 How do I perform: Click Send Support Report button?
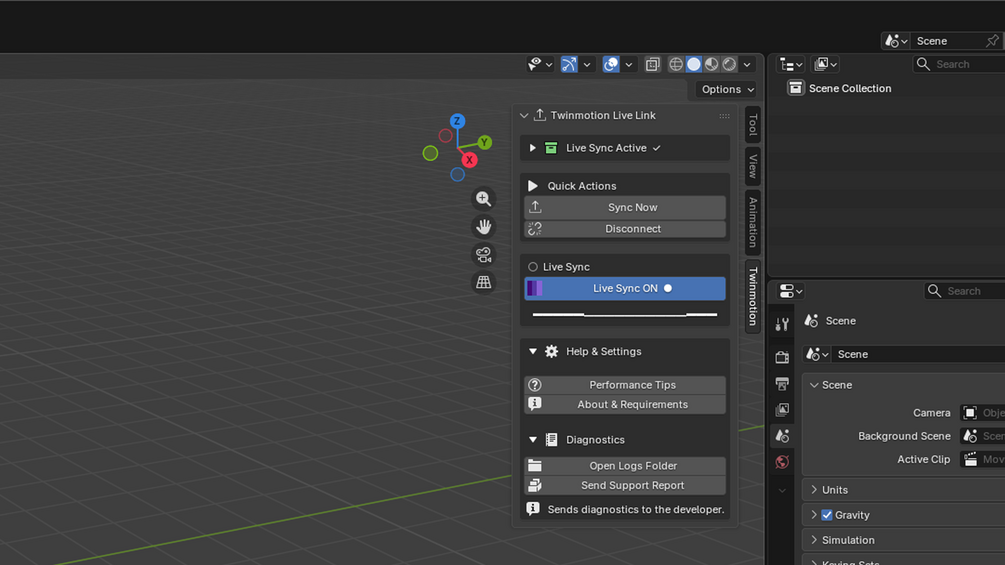[625, 486]
